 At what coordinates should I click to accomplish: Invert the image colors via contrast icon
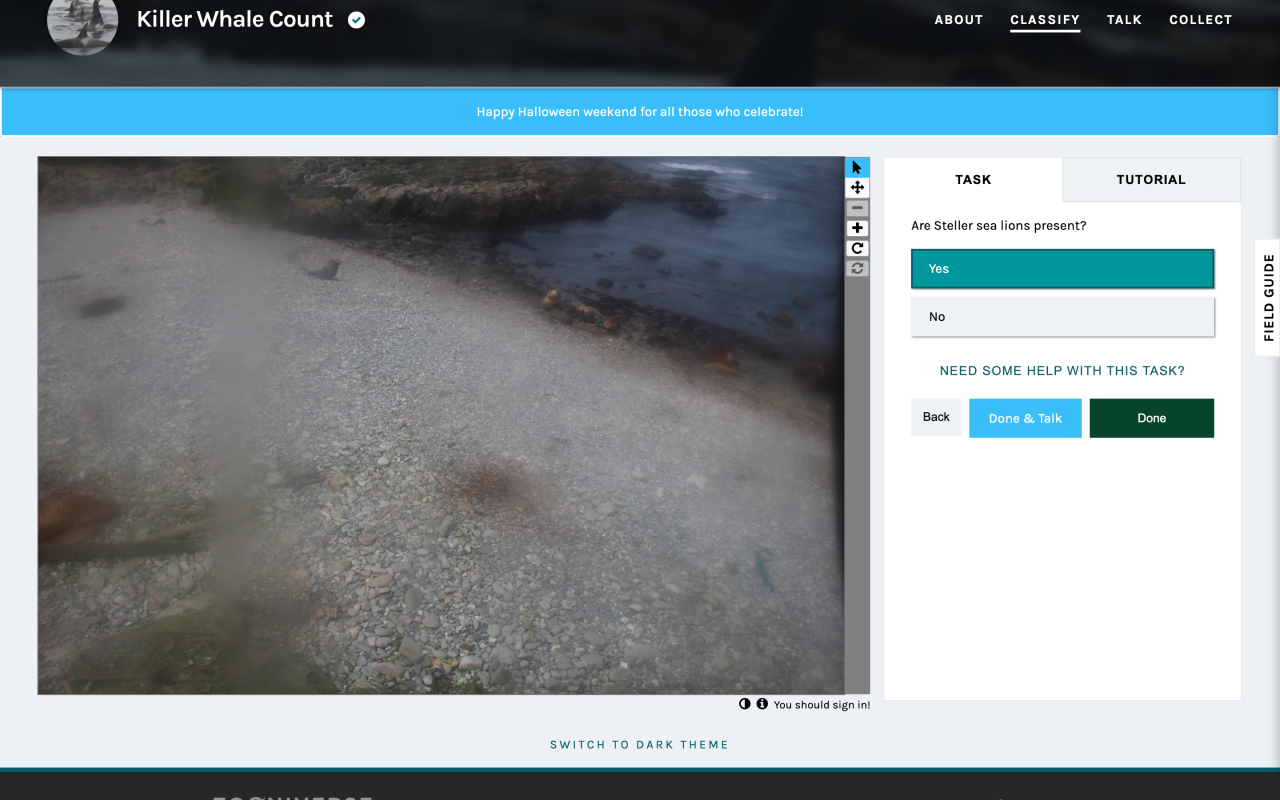(x=744, y=704)
